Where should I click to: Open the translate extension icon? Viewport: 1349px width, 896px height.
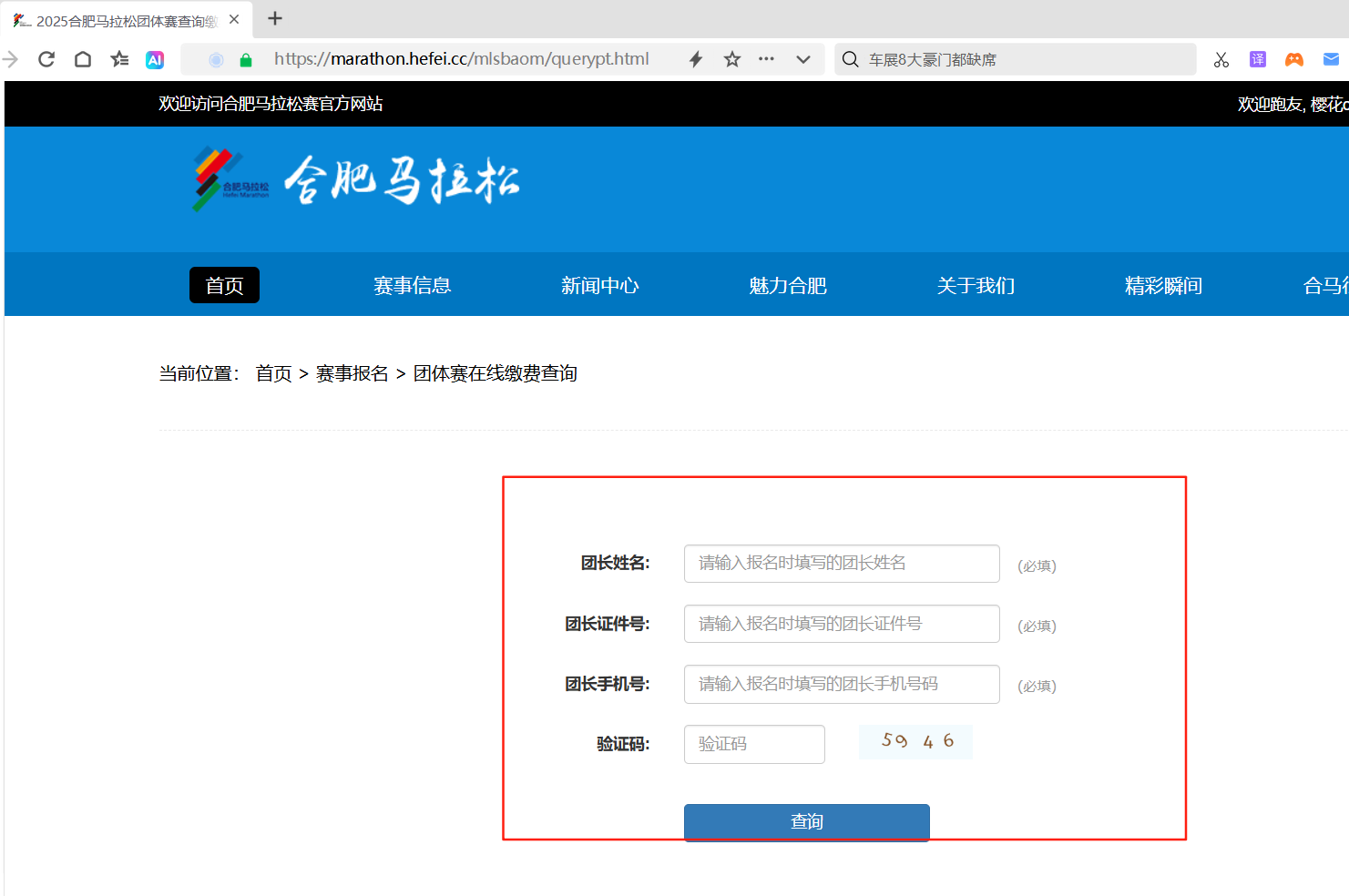pyautogui.click(x=1258, y=59)
